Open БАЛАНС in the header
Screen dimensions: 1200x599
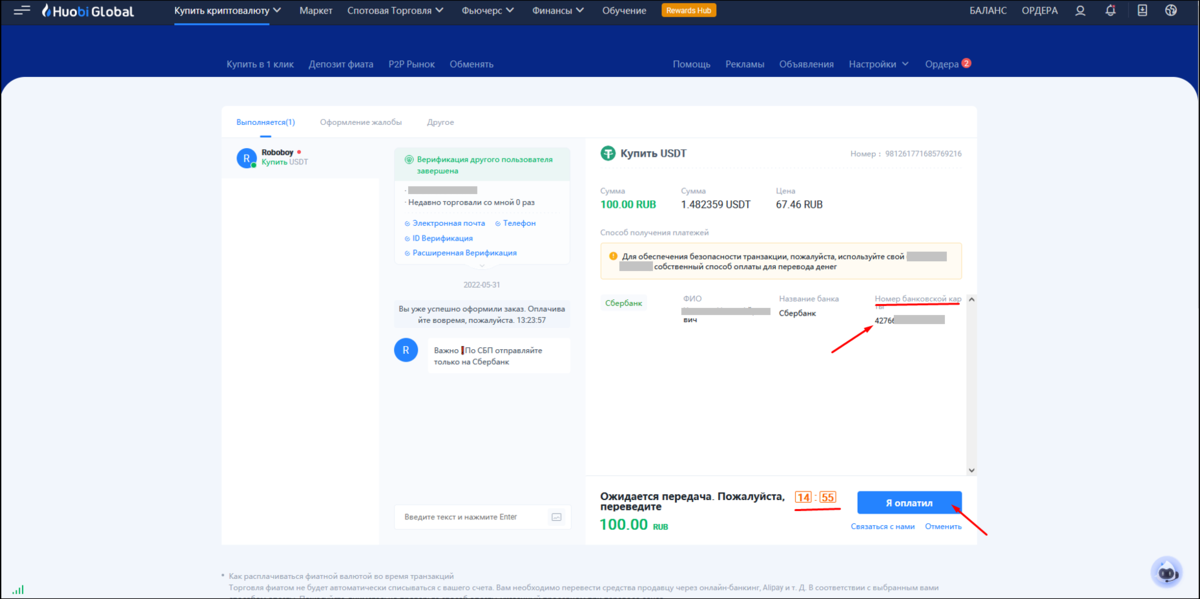pos(989,11)
